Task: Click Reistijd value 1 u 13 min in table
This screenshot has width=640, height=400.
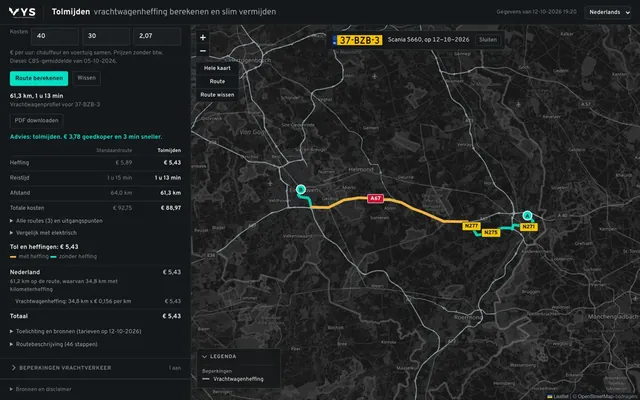Action: [168, 178]
